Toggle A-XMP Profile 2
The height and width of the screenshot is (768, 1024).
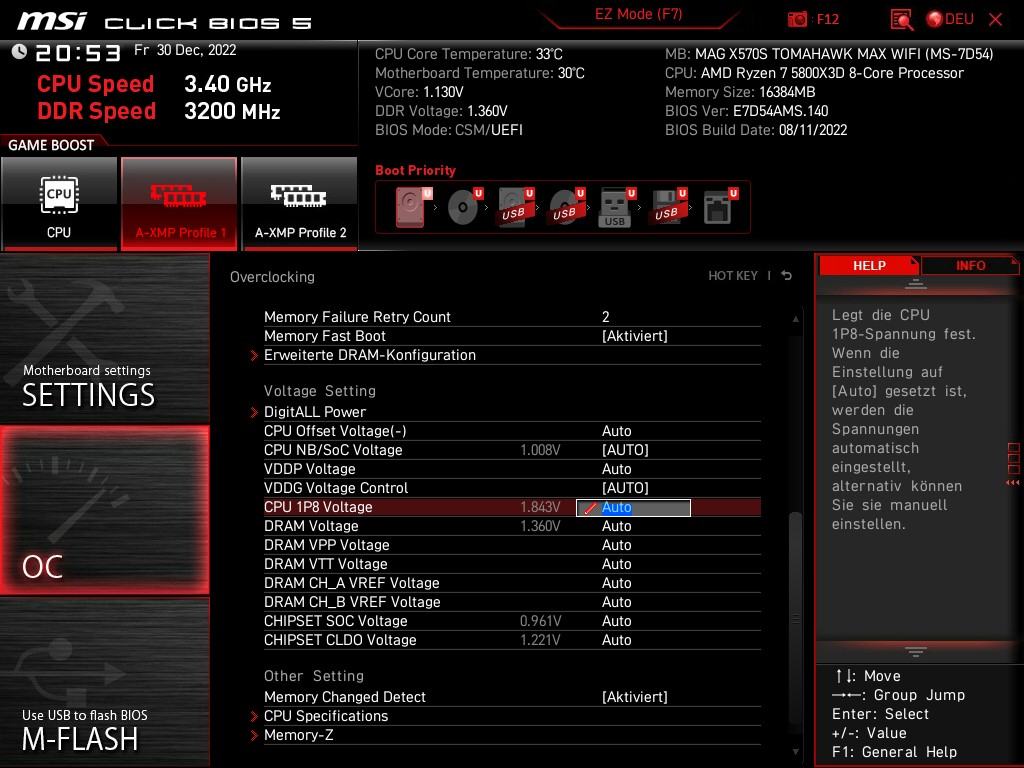click(x=300, y=203)
